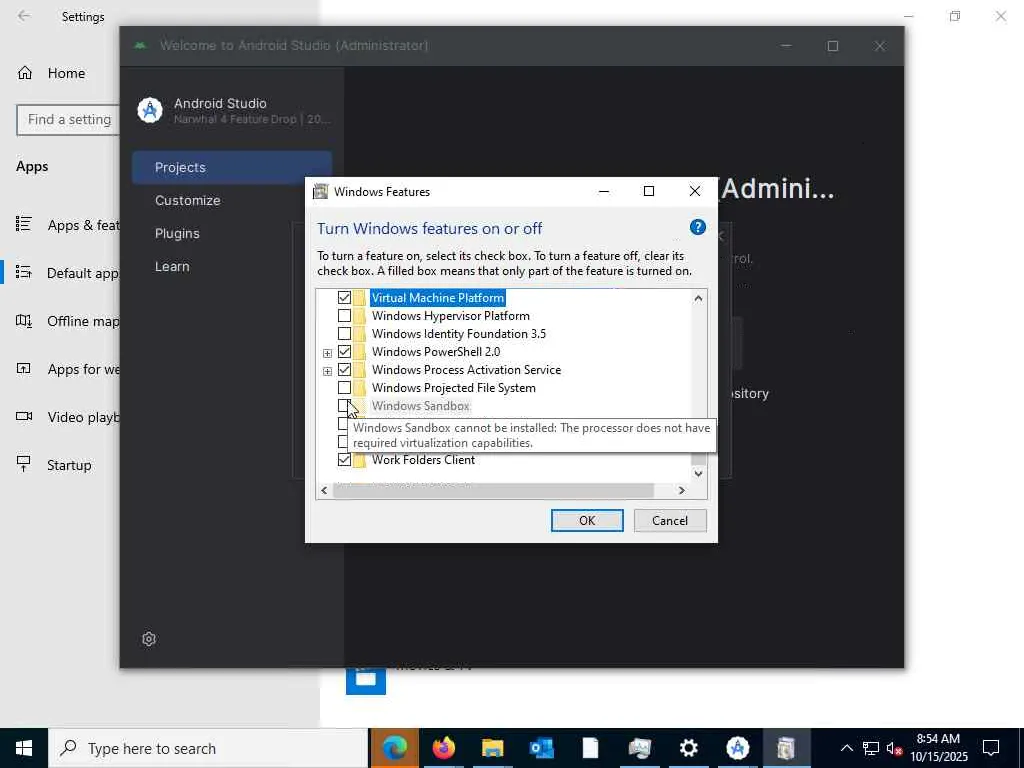Click the taskbar search box
The width and height of the screenshot is (1024, 768).
click(208, 748)
